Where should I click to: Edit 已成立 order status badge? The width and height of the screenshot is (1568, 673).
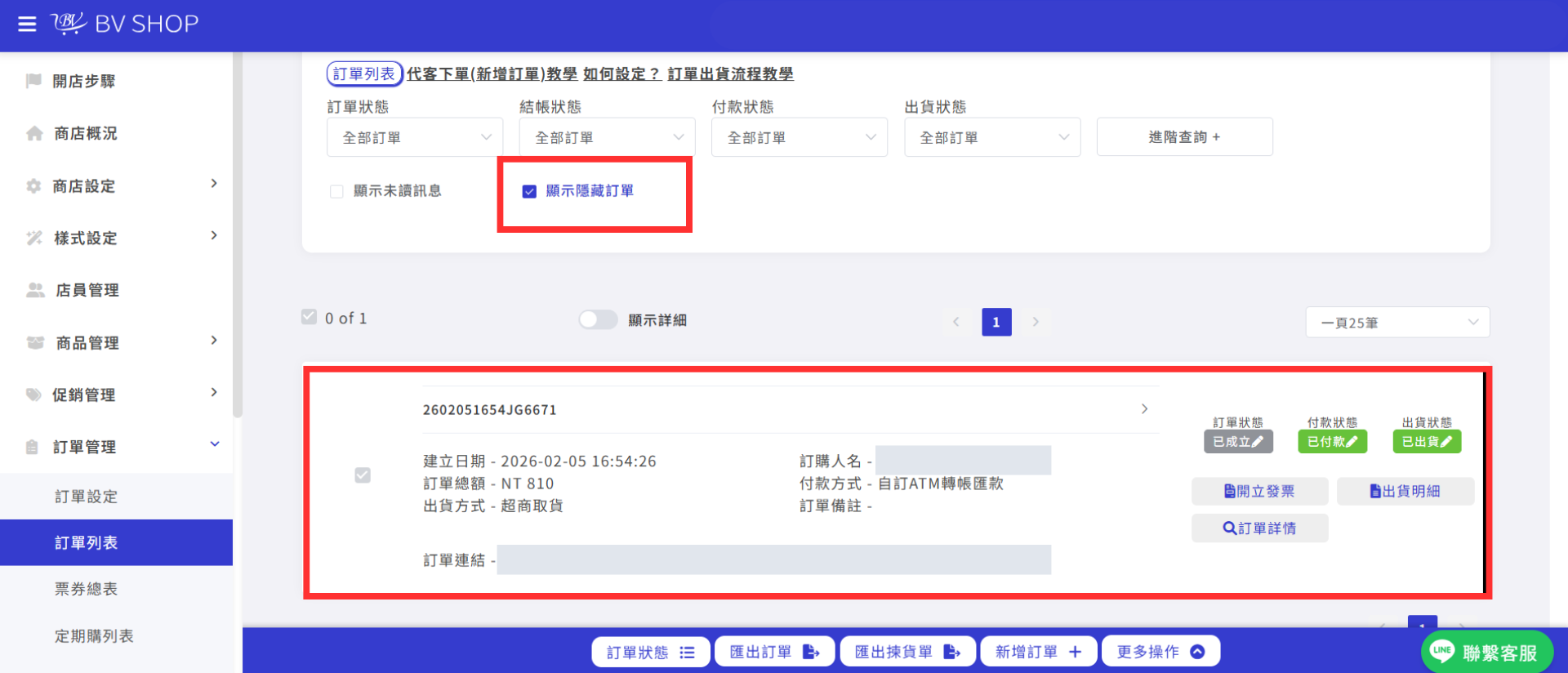pyautogui.click(x=1238, y=442)
